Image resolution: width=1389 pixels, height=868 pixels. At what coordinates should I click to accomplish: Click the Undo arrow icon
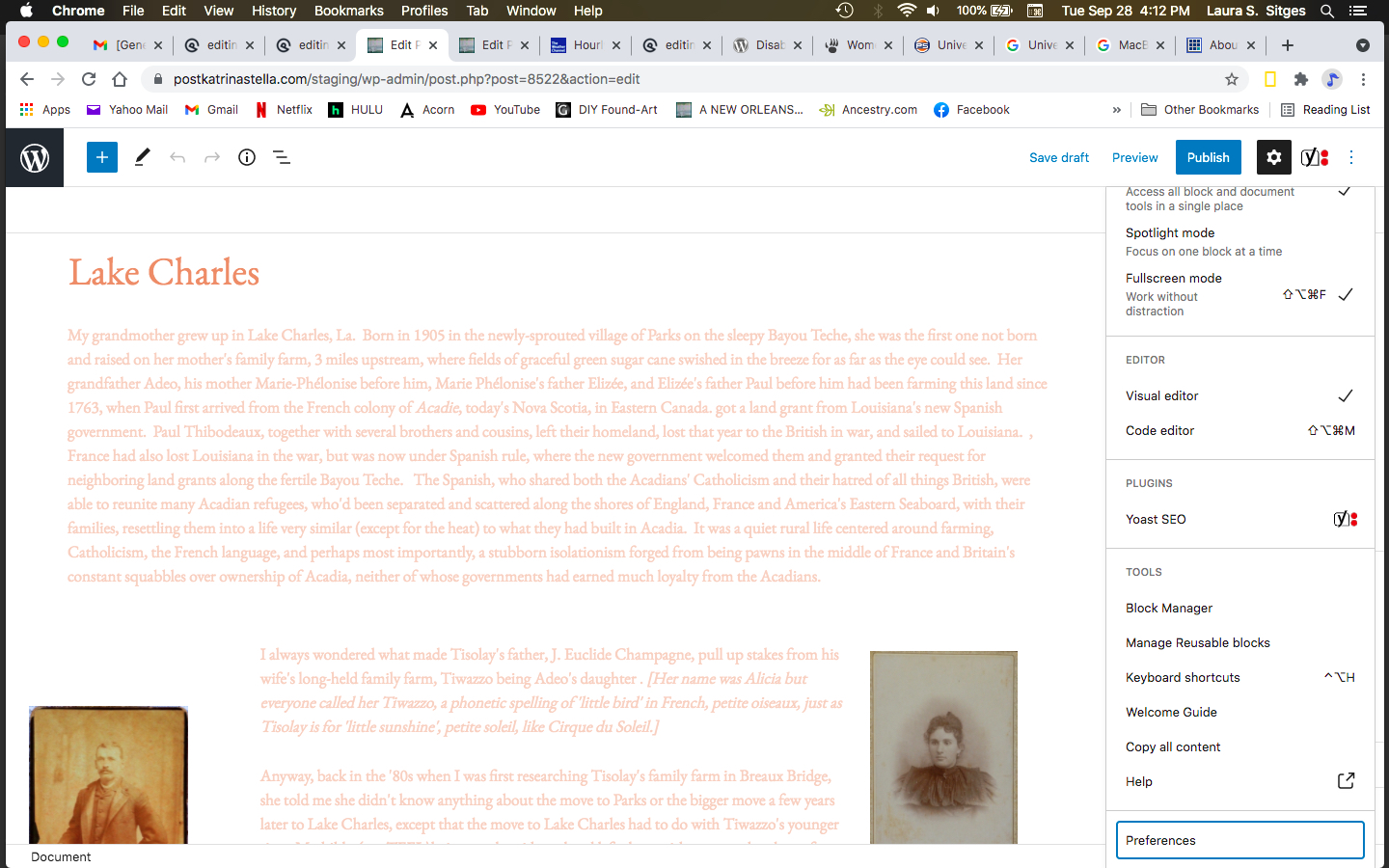[177, 157]
